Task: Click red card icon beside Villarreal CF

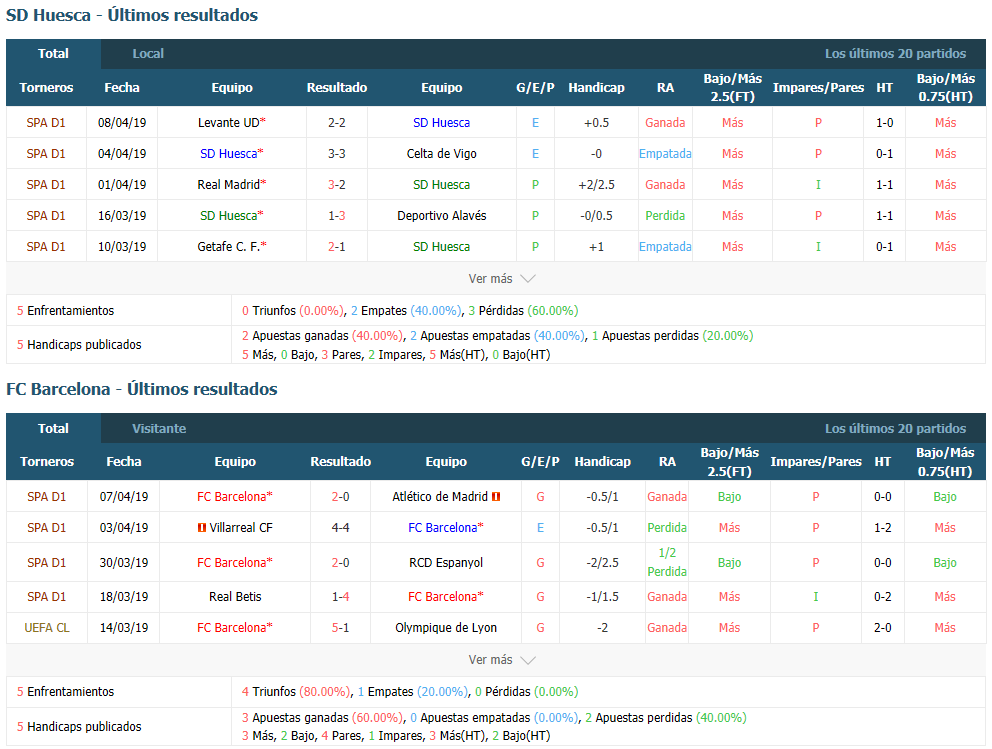Action: pyautogui.click(x=202, y=528)
